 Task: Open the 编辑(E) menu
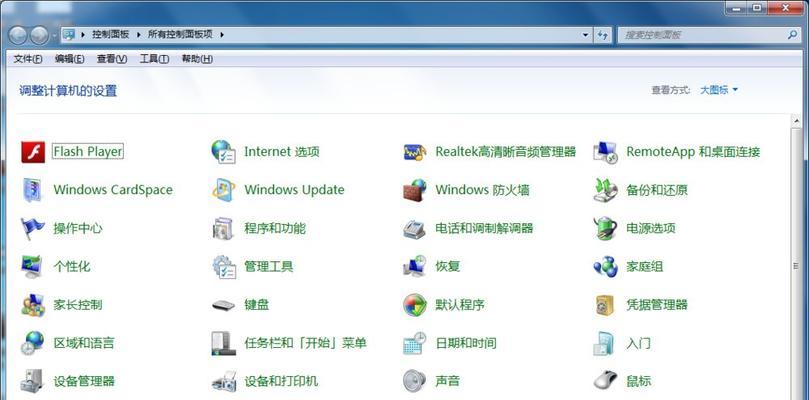70,59
